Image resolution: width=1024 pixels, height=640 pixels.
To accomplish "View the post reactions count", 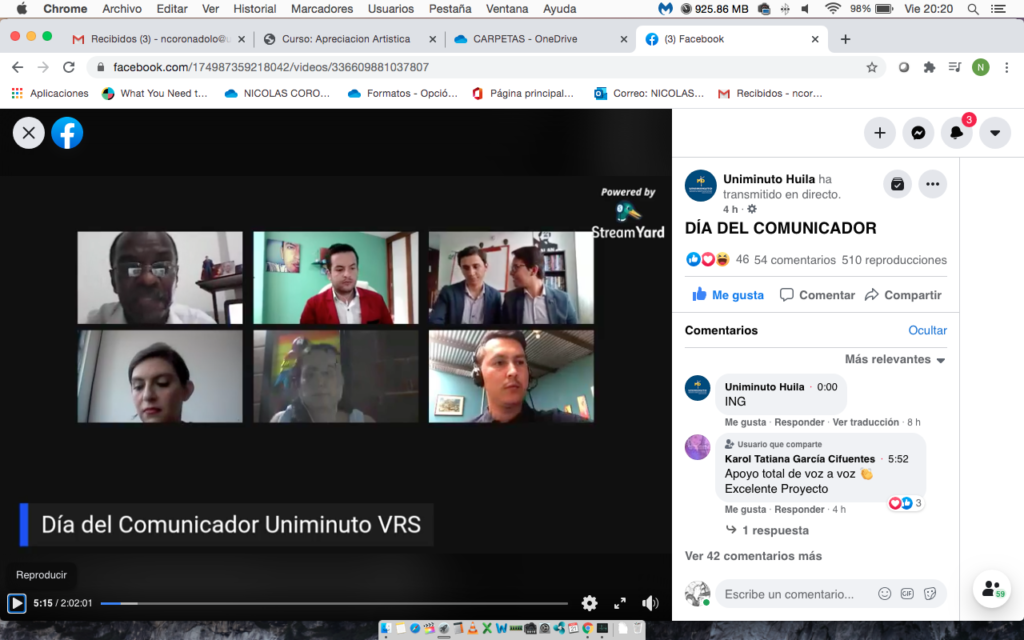I will point(743,259).
